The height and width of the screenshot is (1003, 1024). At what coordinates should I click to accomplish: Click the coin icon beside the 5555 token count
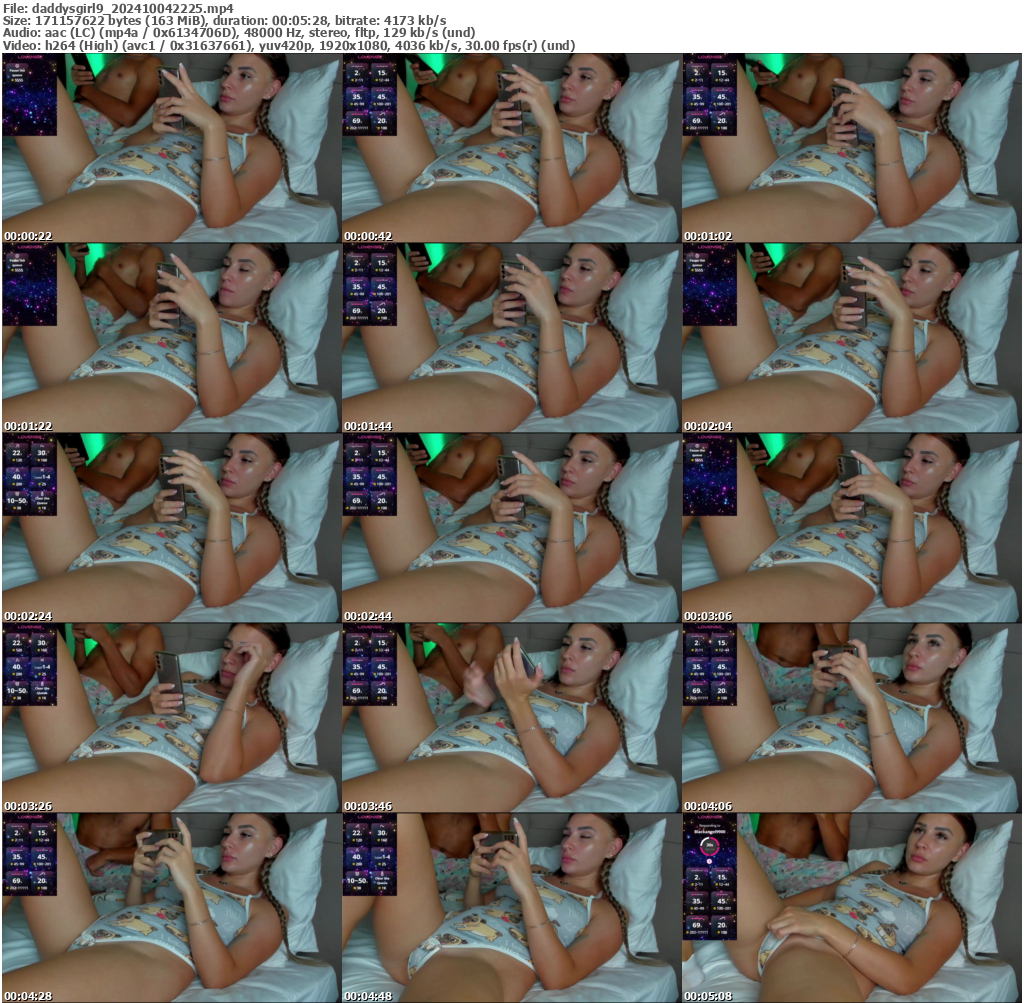(x=13, y=80)
